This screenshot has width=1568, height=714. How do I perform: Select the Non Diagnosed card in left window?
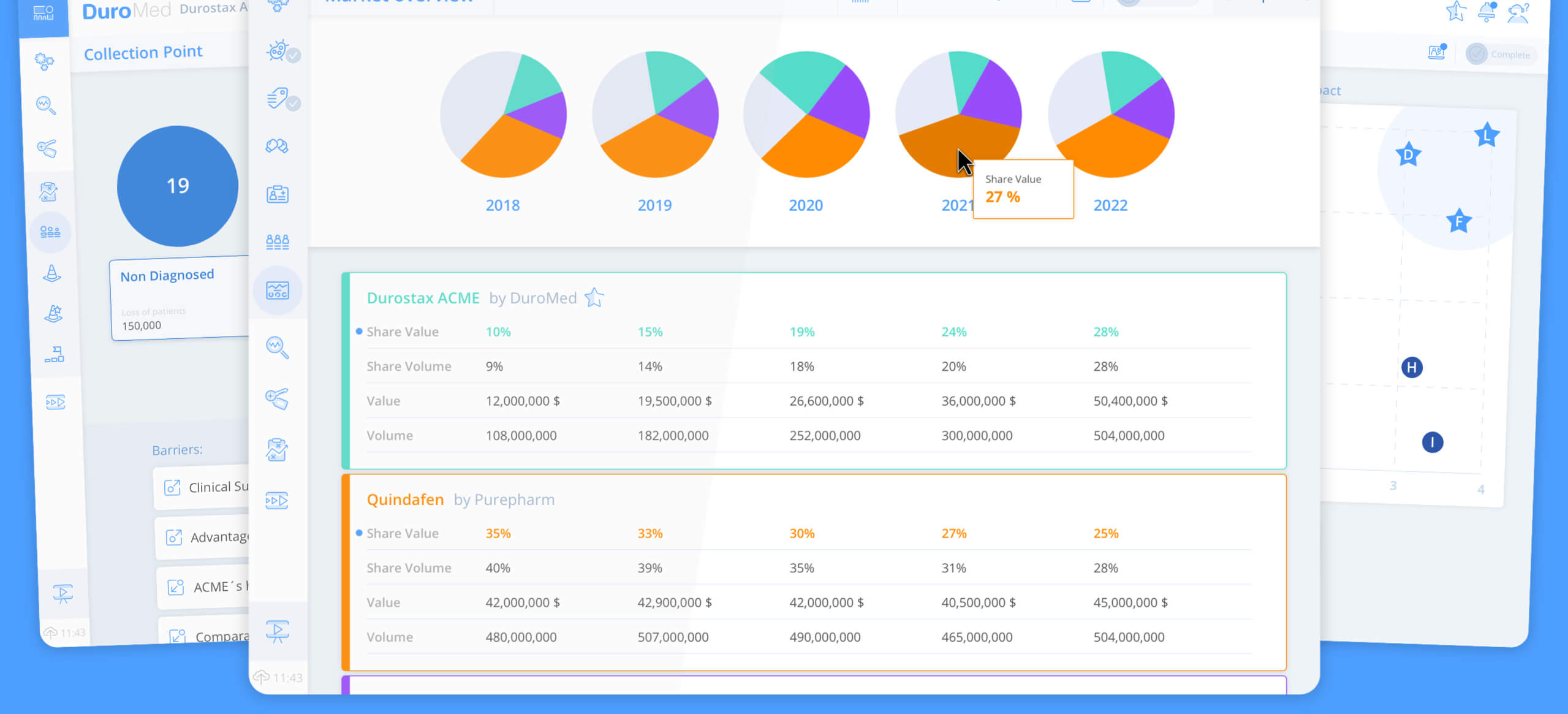point(180,298)
